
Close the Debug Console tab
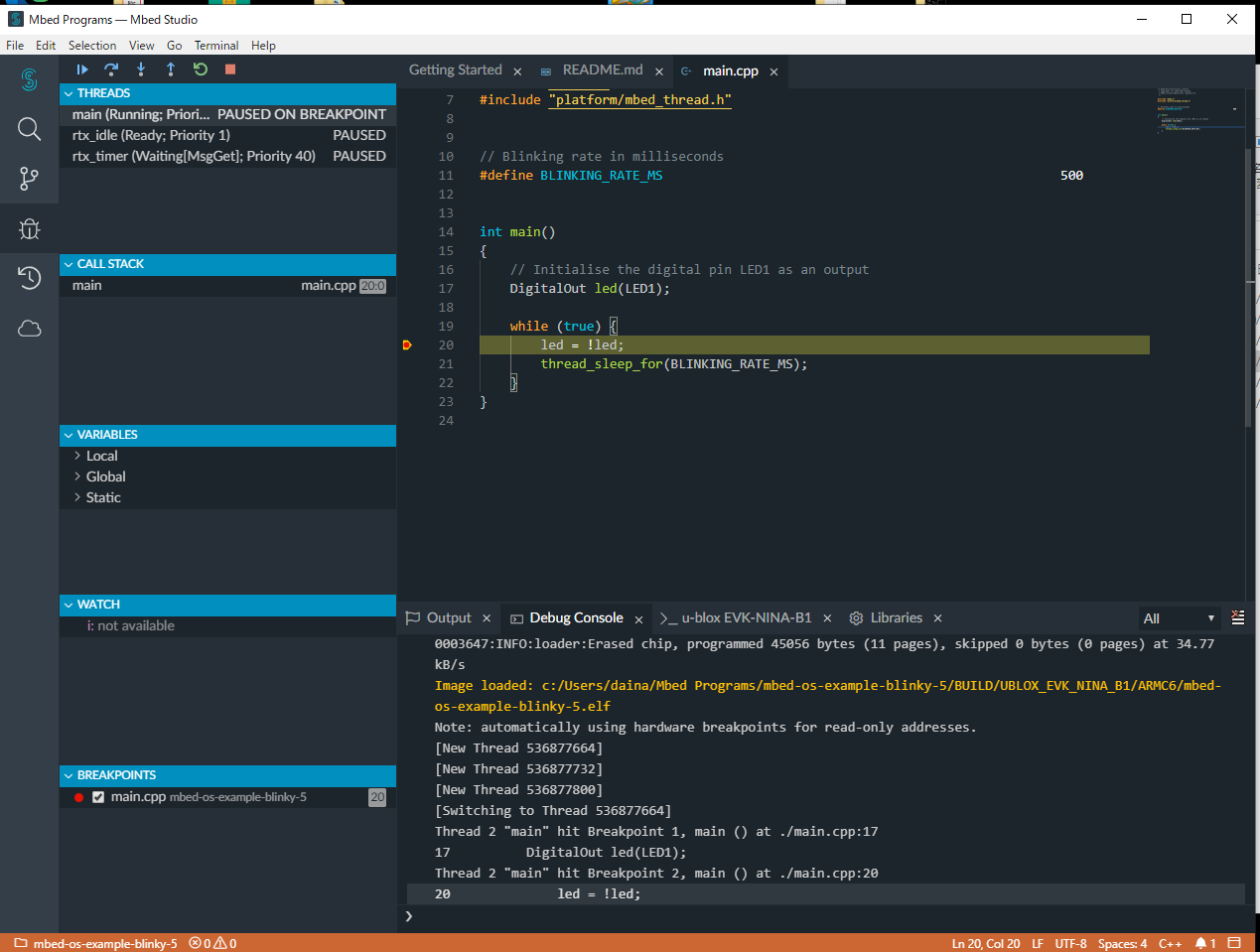click(x=638, y=619)
